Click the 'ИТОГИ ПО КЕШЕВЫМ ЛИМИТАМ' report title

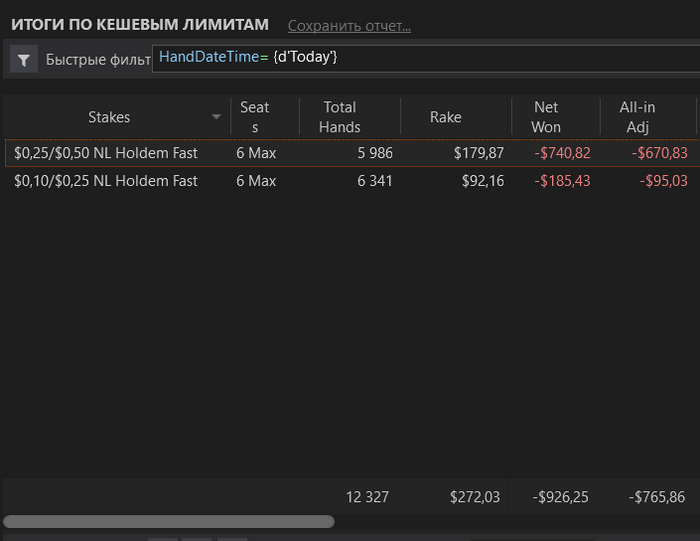140,25
